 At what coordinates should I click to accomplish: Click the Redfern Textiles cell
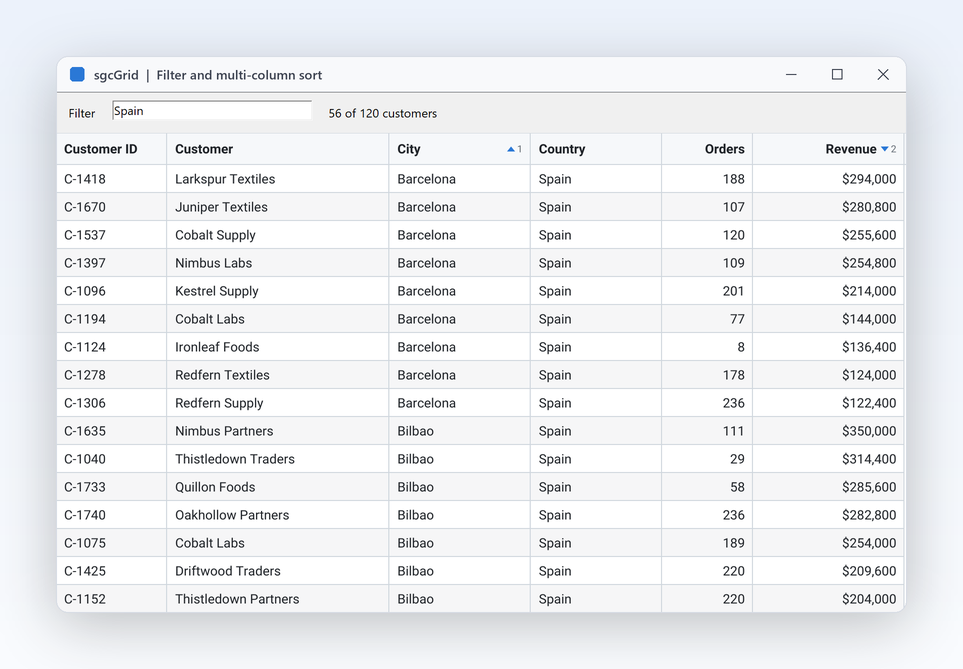(x=278, y=375)
